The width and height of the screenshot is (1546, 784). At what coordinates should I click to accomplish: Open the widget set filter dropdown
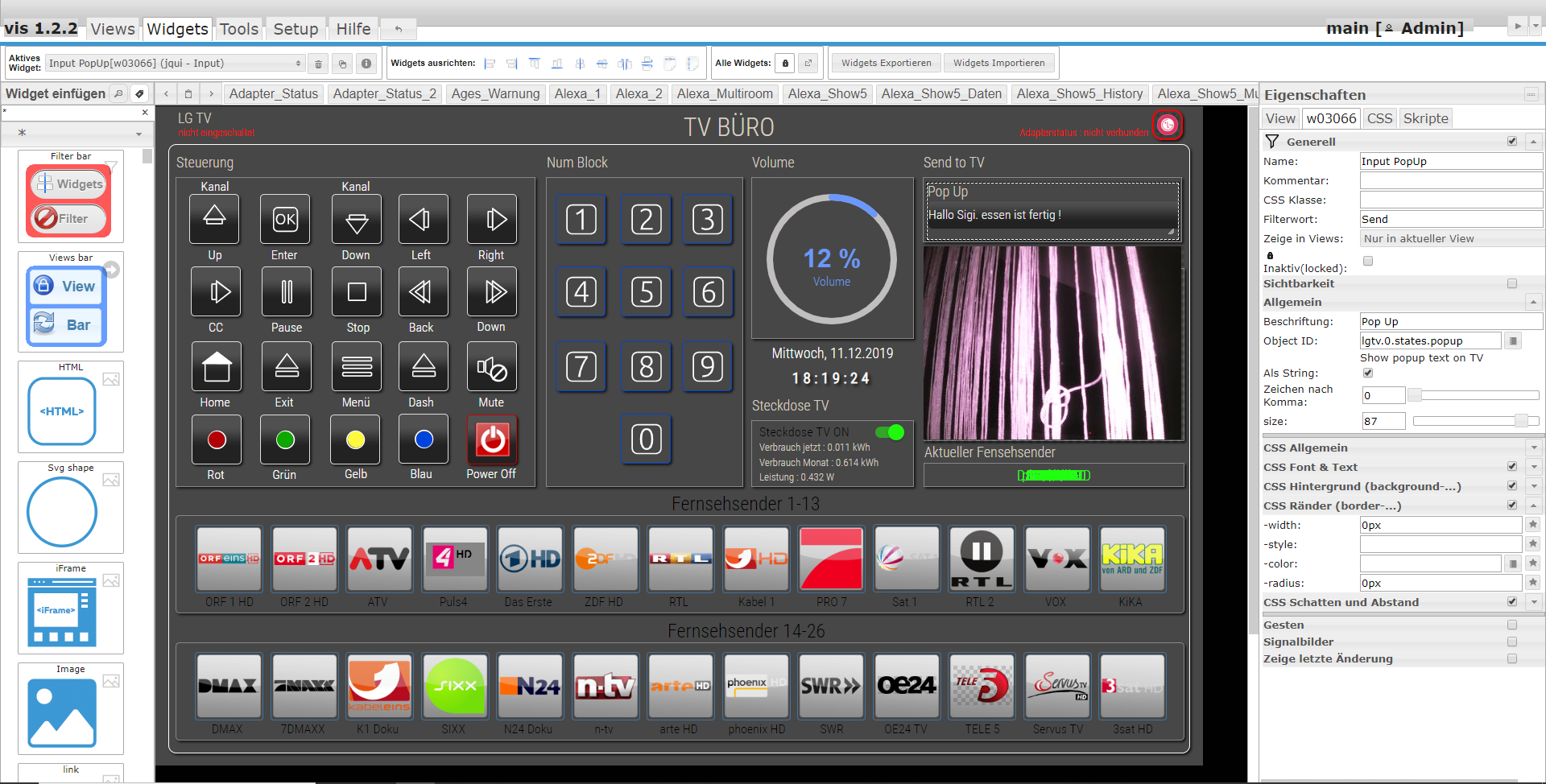(x=79, y=133)
